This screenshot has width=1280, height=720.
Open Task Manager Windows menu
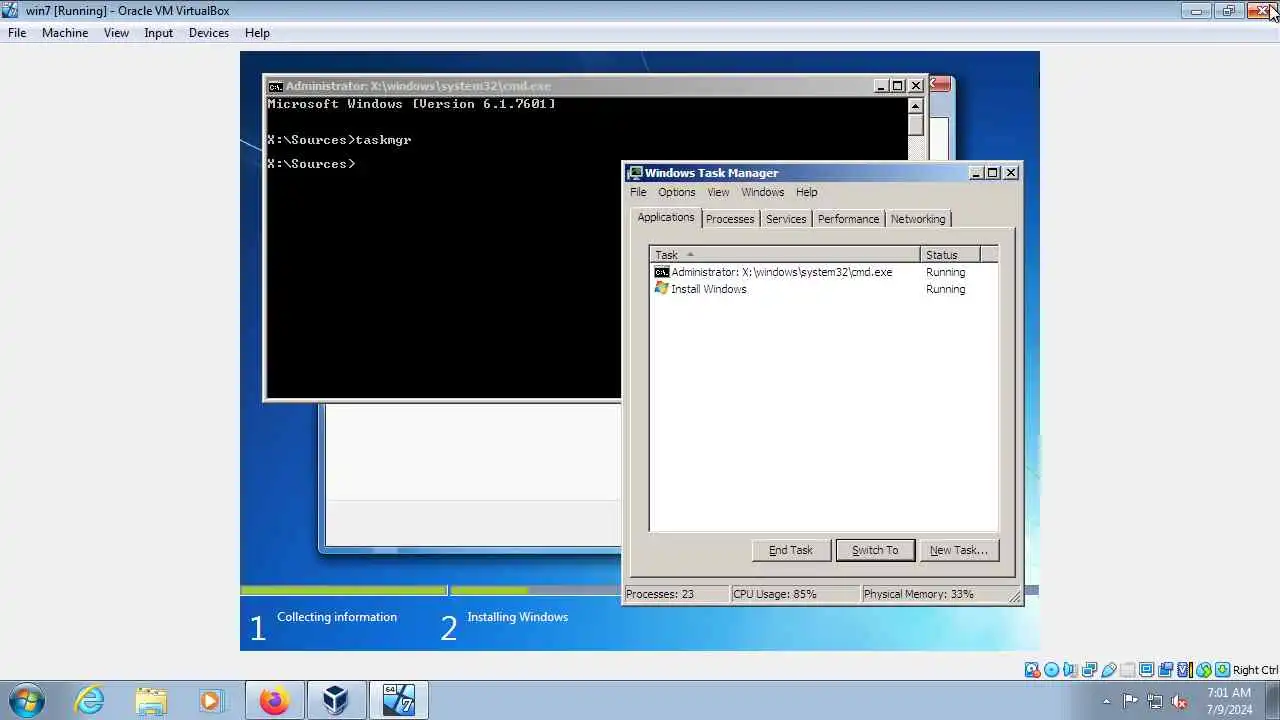762,192
